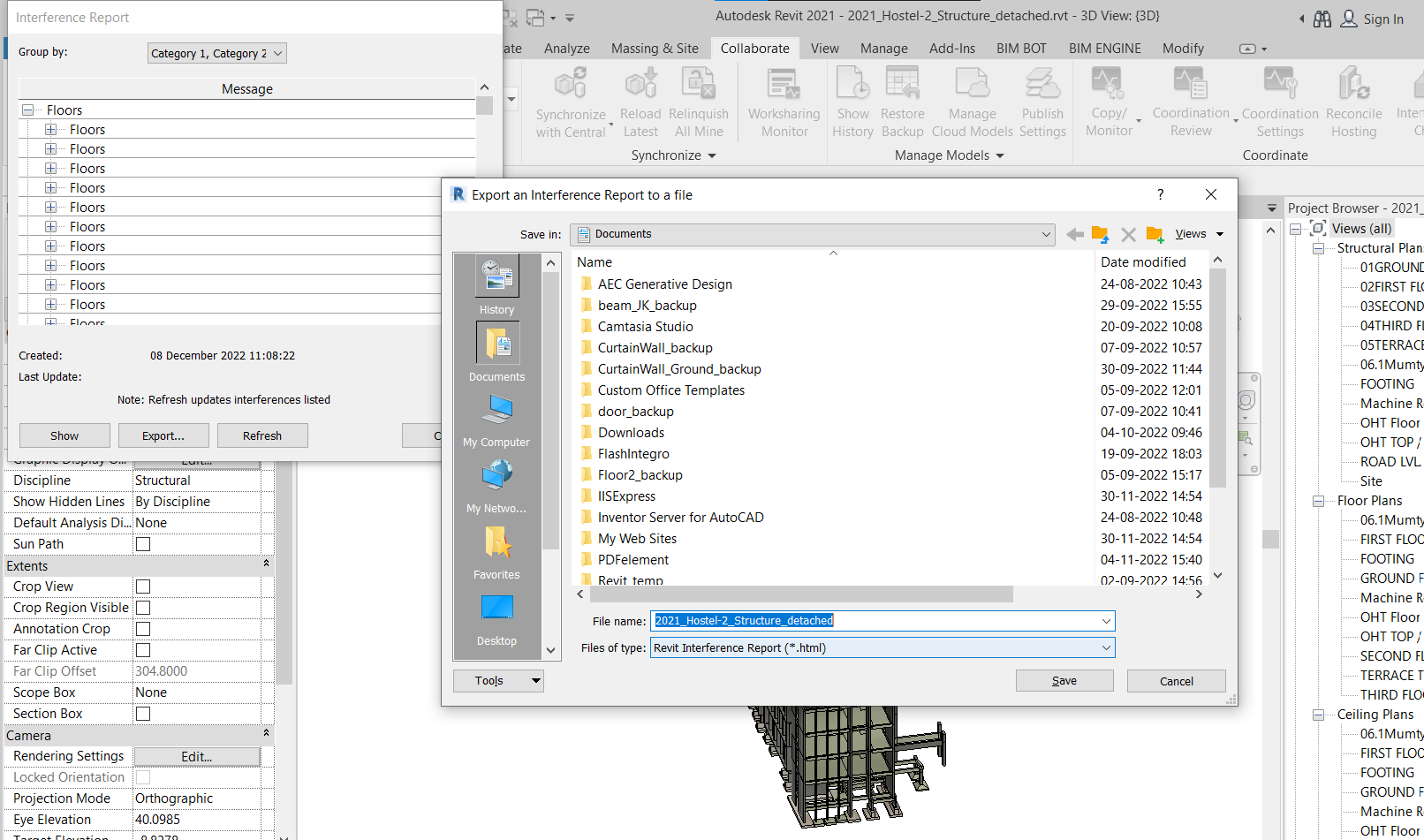
Task: Open the Tools dropdown in the export dialog
Action: pyautogui.click(x=498, y=680)
